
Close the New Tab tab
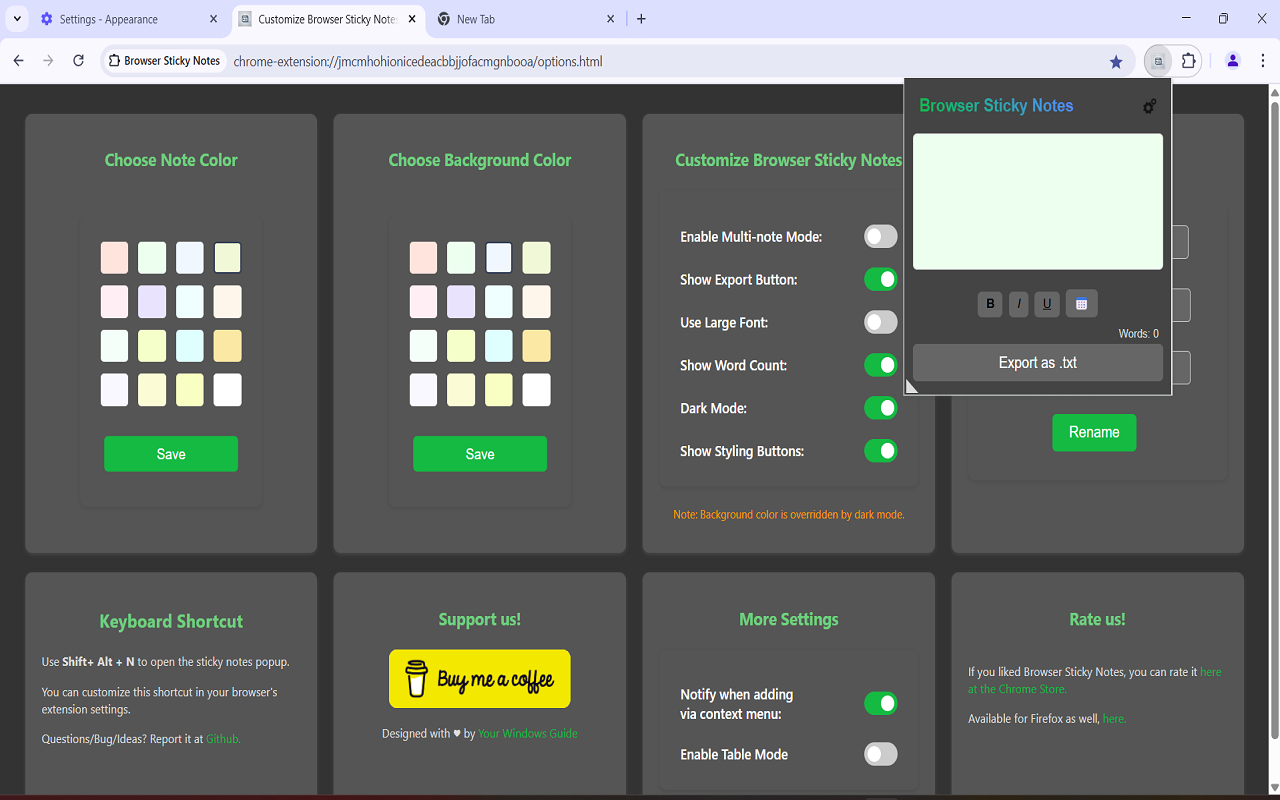pyautogui.click(x=610, y=19)
